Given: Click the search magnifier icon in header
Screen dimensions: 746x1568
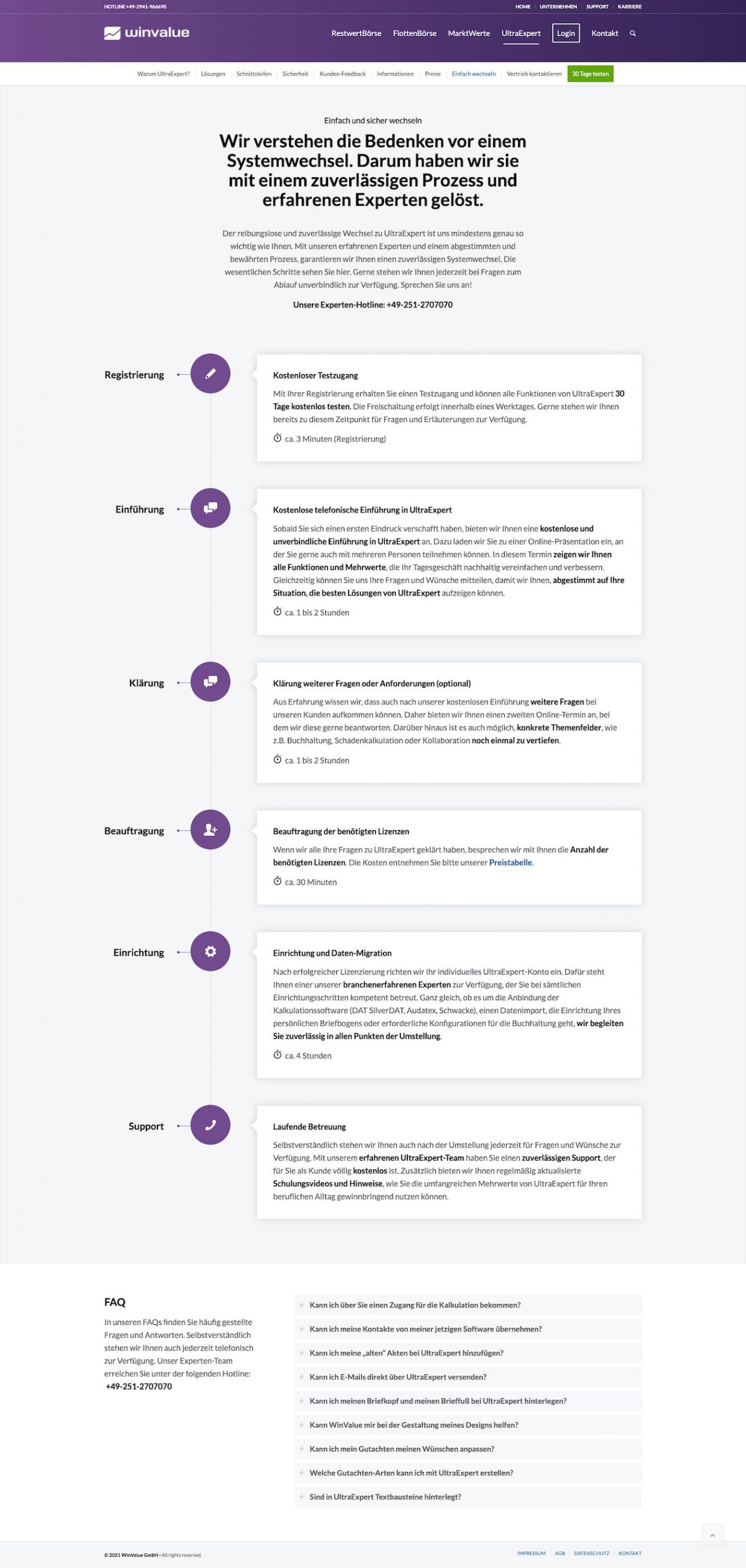Looking at the screenshot, I should [633, 34].
